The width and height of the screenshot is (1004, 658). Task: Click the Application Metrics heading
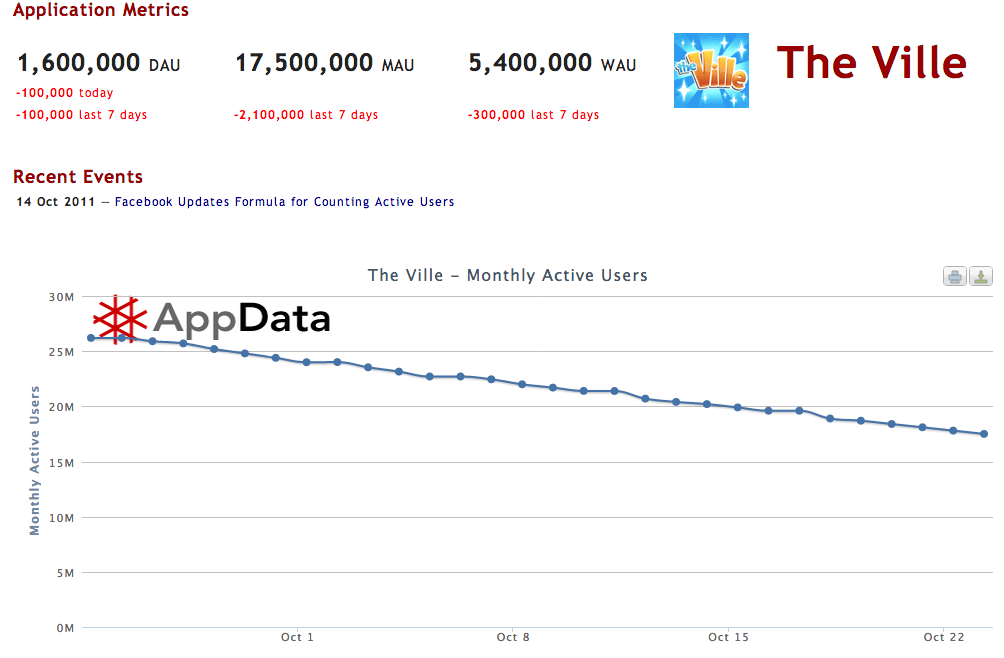pos(101,11)
